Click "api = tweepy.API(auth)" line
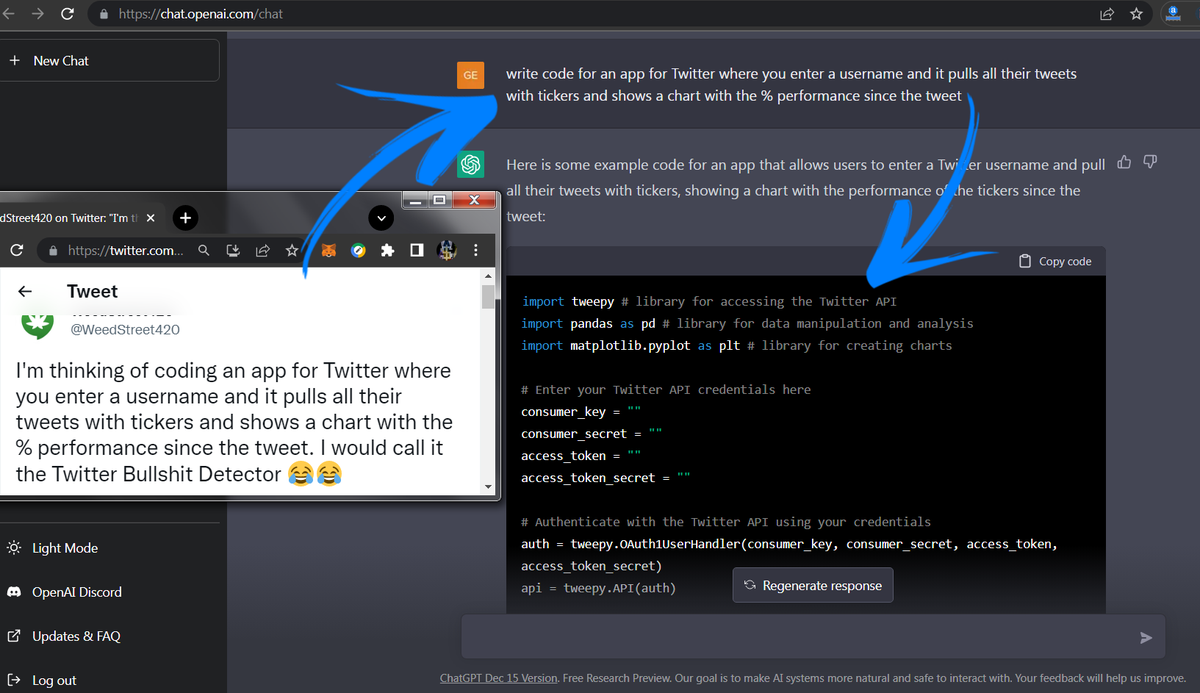1200x693 pixels. pos(598,587)
